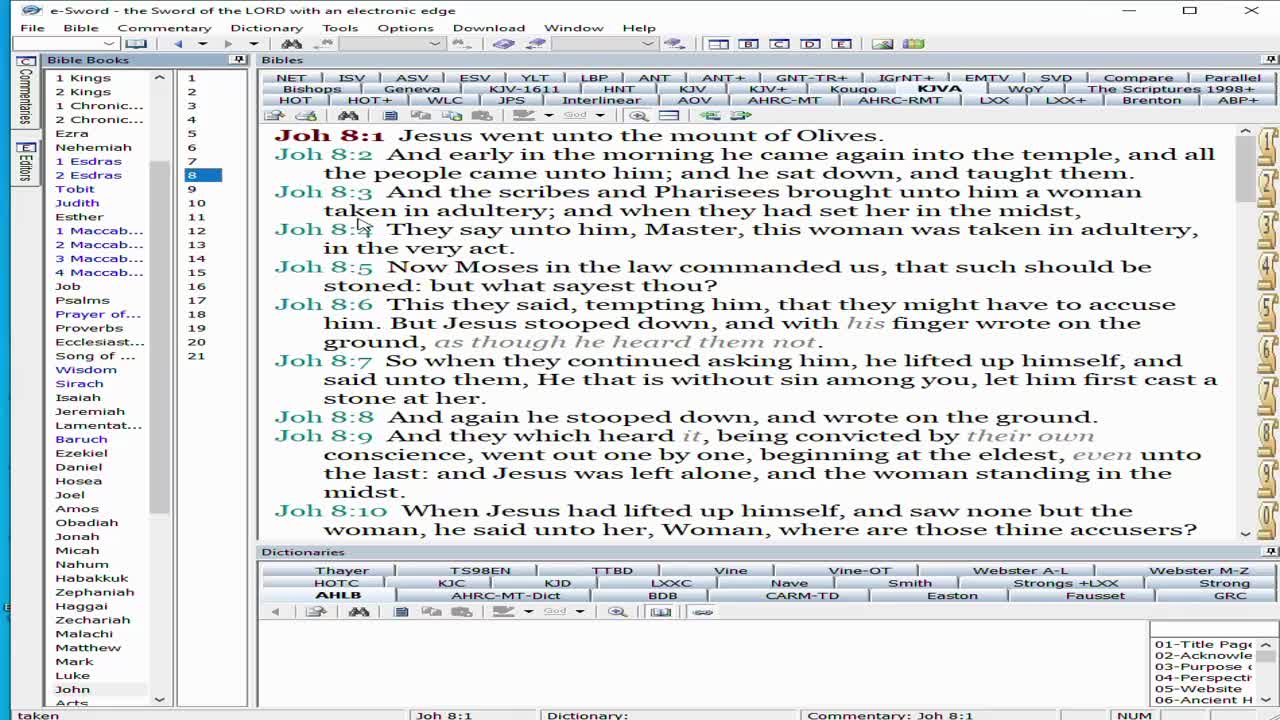The image size is (1280, 720).
Task: Open the first combo box in top toolbar
Action: [110, 44]
